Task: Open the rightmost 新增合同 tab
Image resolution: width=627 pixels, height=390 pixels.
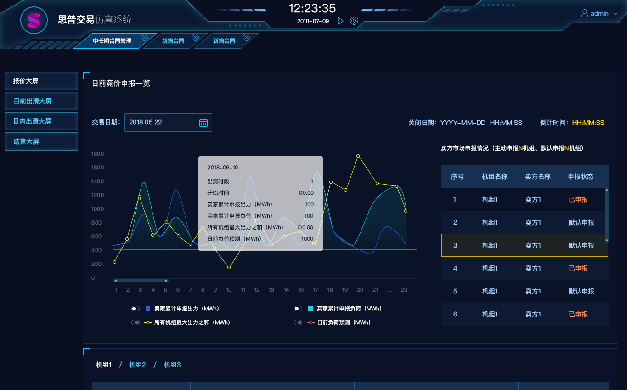Action: click(224, 41)
